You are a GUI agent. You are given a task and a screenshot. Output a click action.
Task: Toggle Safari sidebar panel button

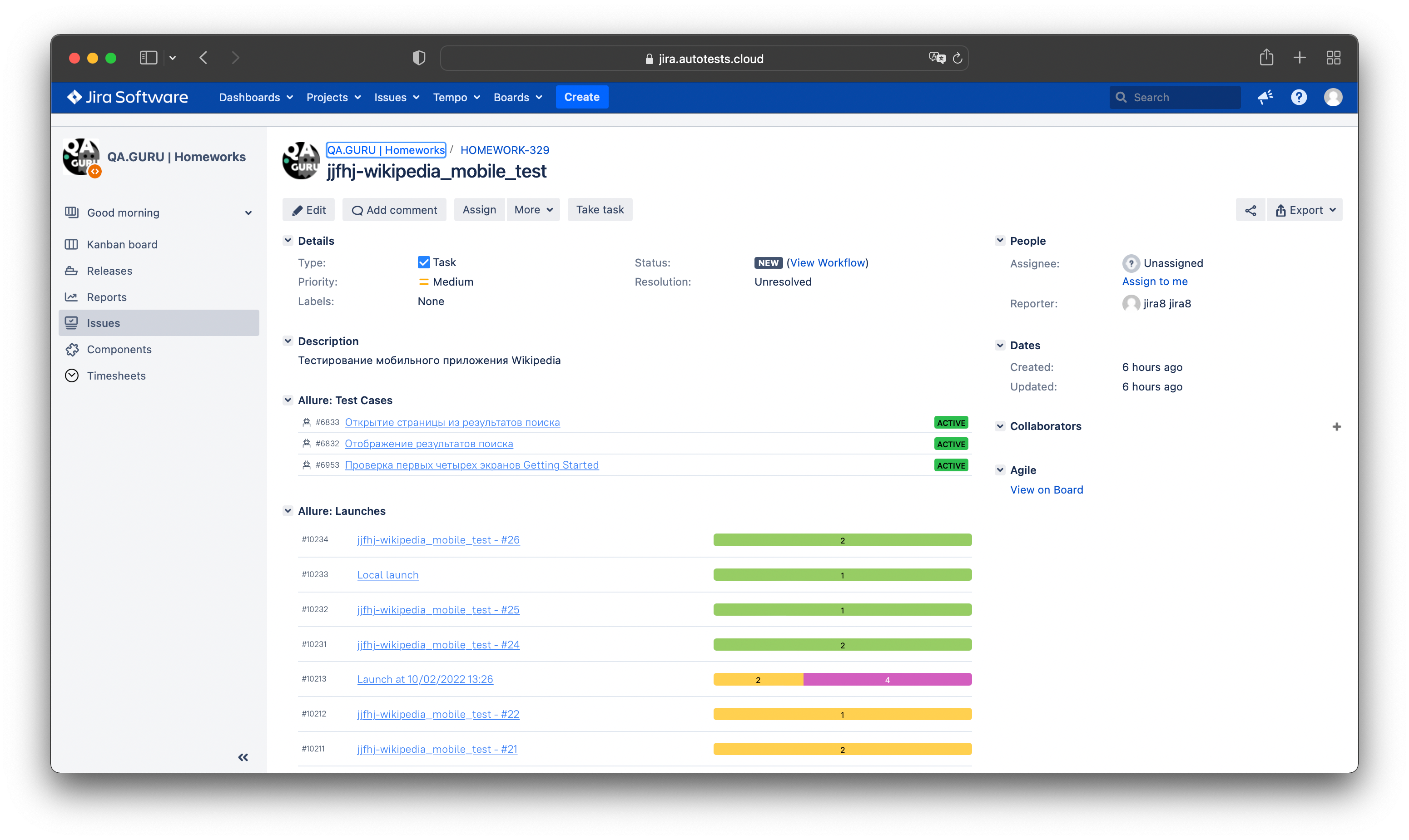149,58
